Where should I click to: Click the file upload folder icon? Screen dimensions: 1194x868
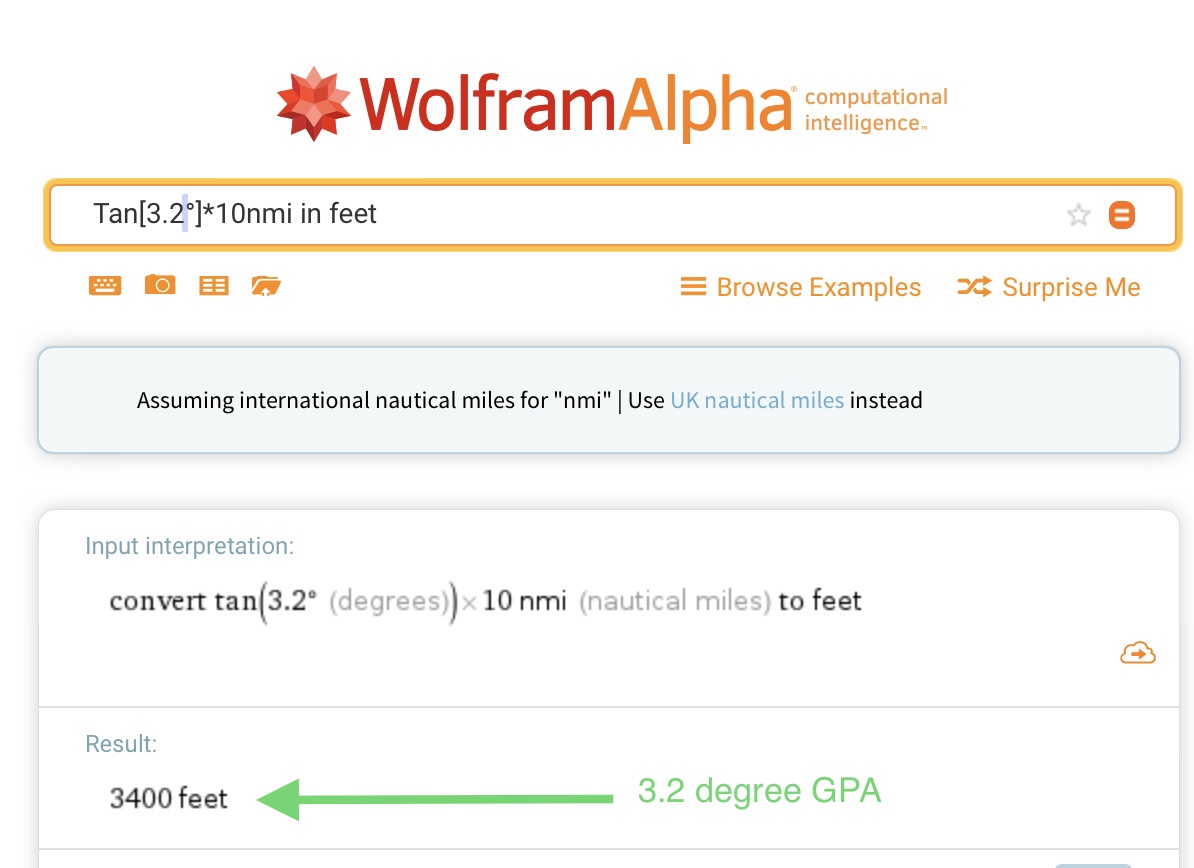(266, 286)
